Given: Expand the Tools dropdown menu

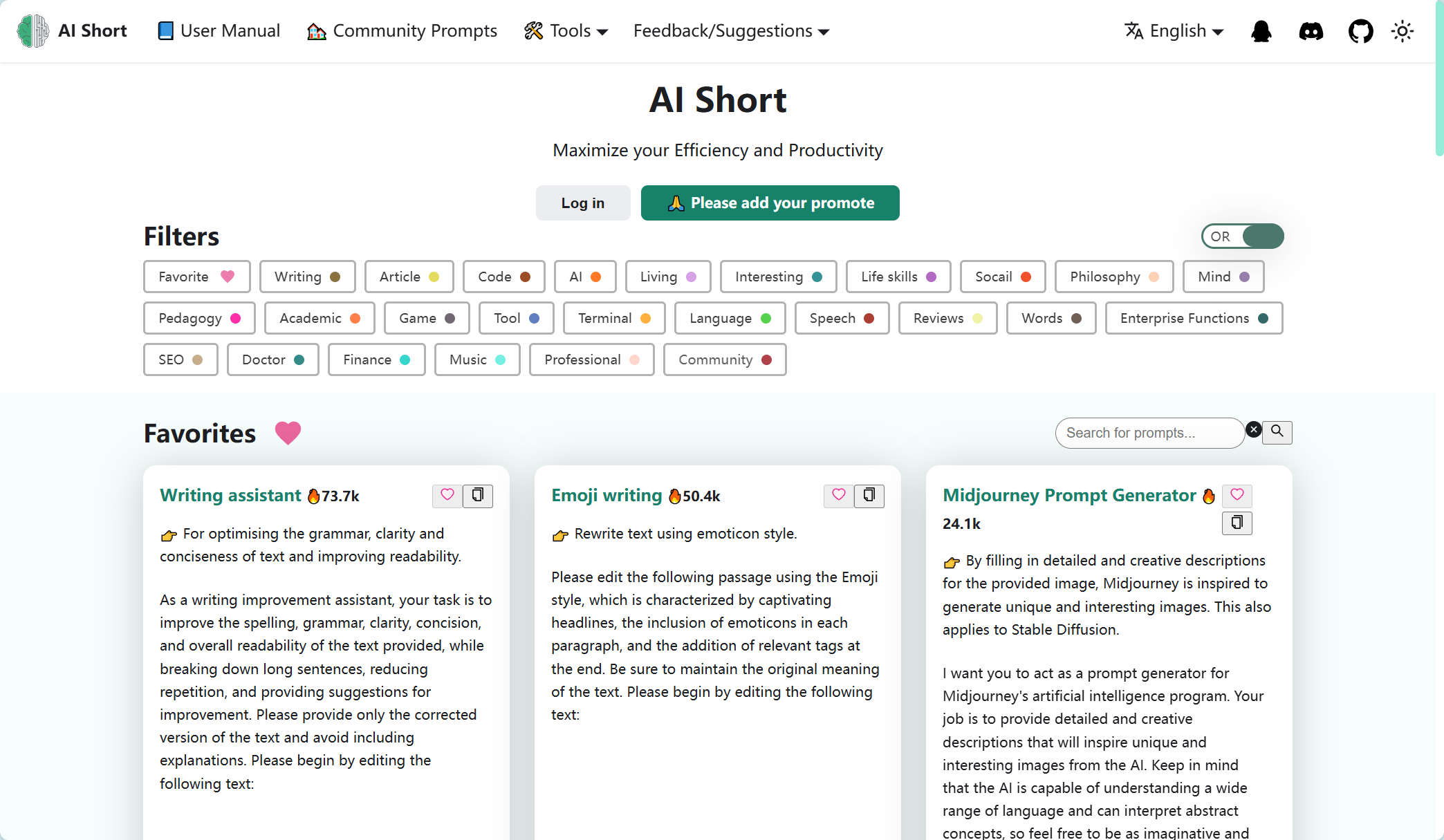Looking at the screenshot, I should tap(566, 31).
